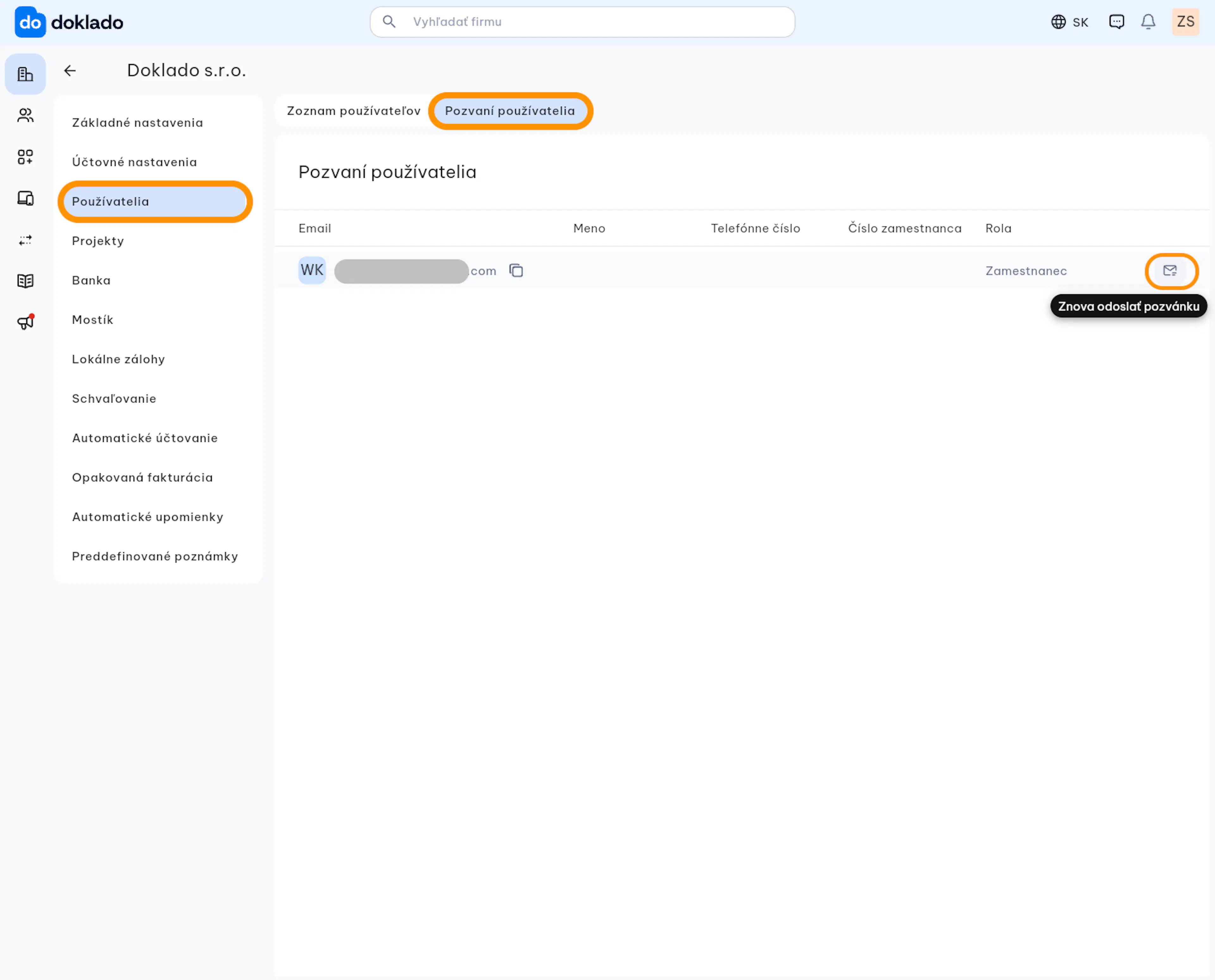
Task: Click the Rola column header
Action: pos(998,228)
